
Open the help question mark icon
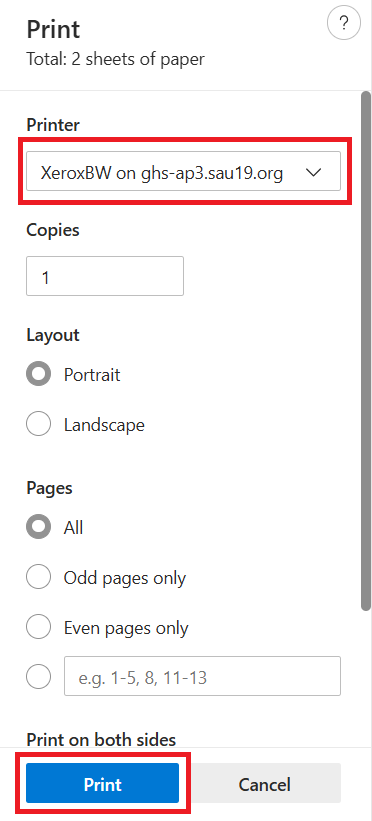344,24
